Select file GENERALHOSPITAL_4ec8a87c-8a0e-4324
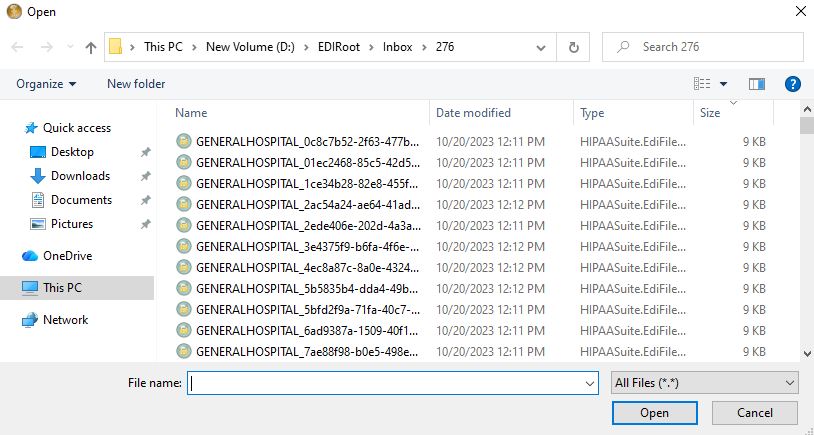814x435 pixels. (x=307, y=268)
